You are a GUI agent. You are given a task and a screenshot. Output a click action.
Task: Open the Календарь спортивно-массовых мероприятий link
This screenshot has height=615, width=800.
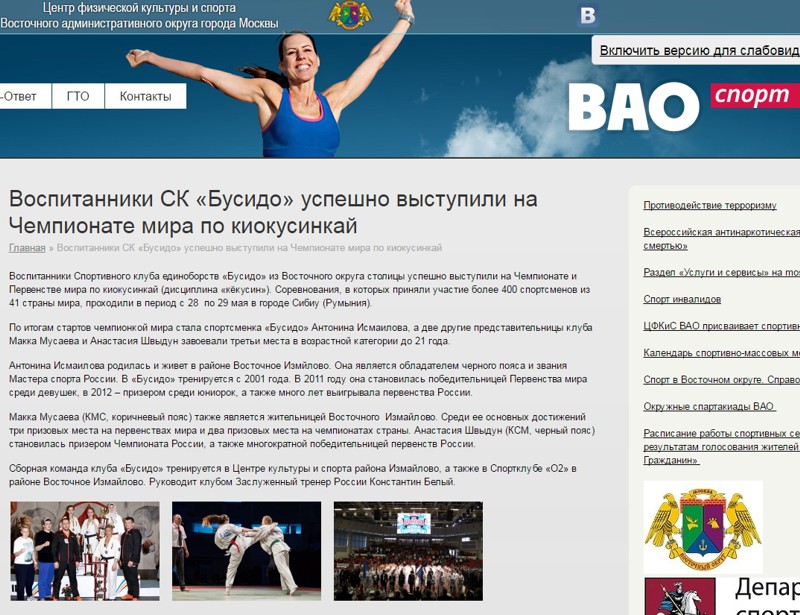[721, 352]
